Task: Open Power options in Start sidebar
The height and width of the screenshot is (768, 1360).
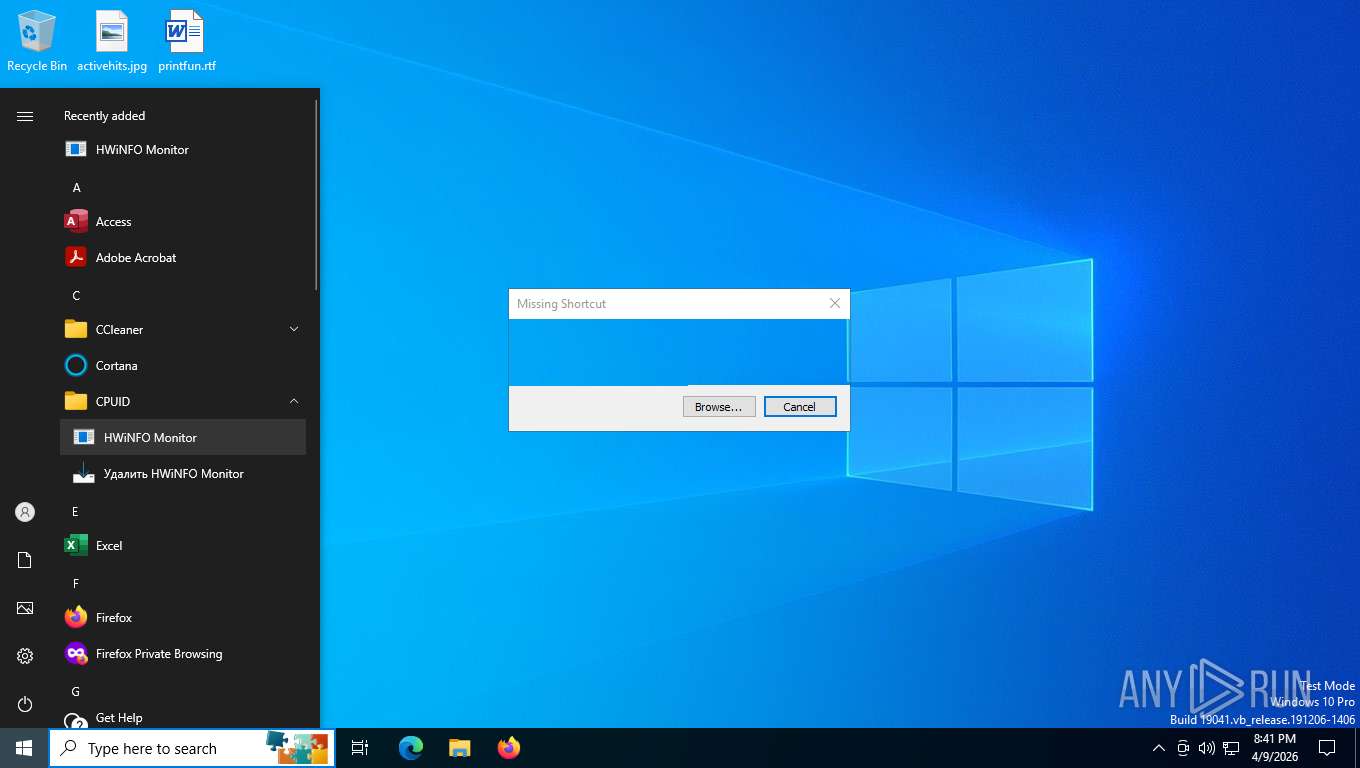Action: tap(25, 704)
